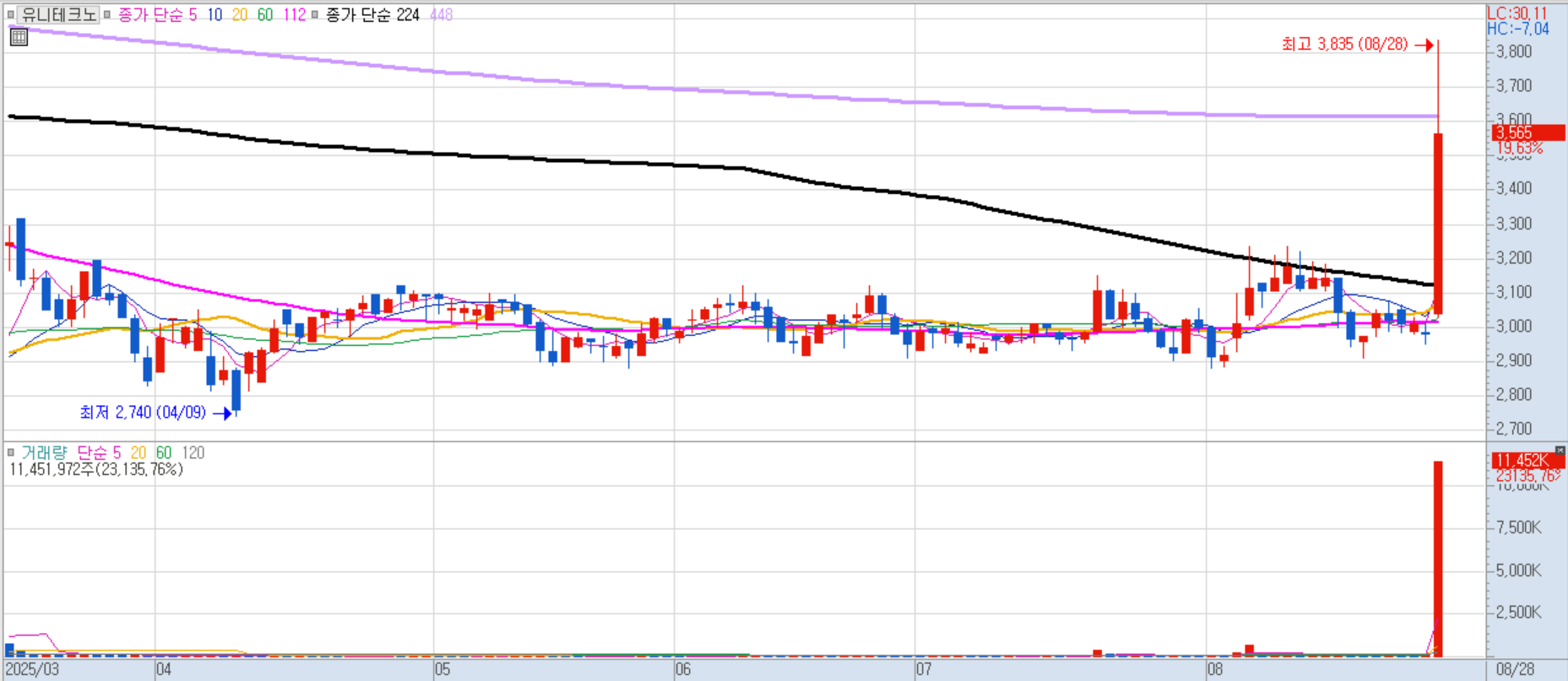Select the lavender 448 moving average label
The image size is (1568, 681).
tap(441, 14)
